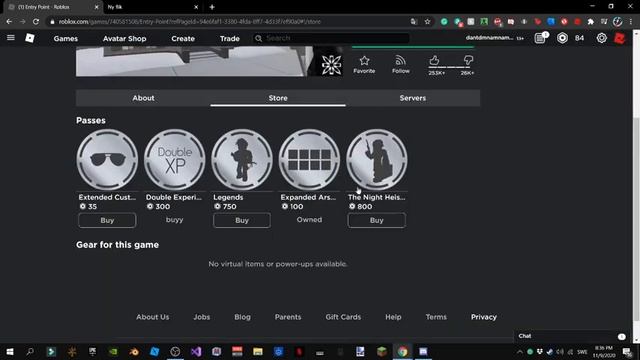
Task: Click the Roblox logo home icon
Action: [x=30, y=38]
